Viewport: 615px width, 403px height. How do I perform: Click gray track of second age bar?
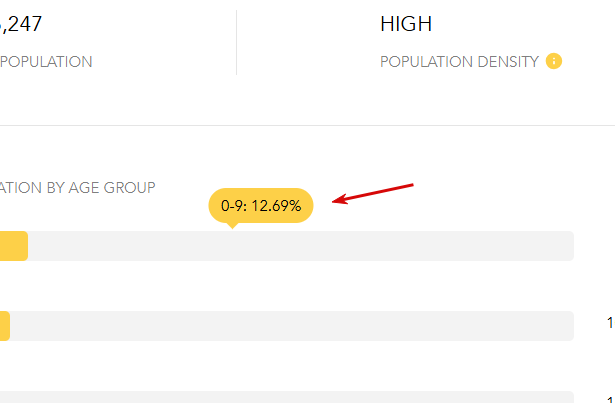(x=300, y=325)
